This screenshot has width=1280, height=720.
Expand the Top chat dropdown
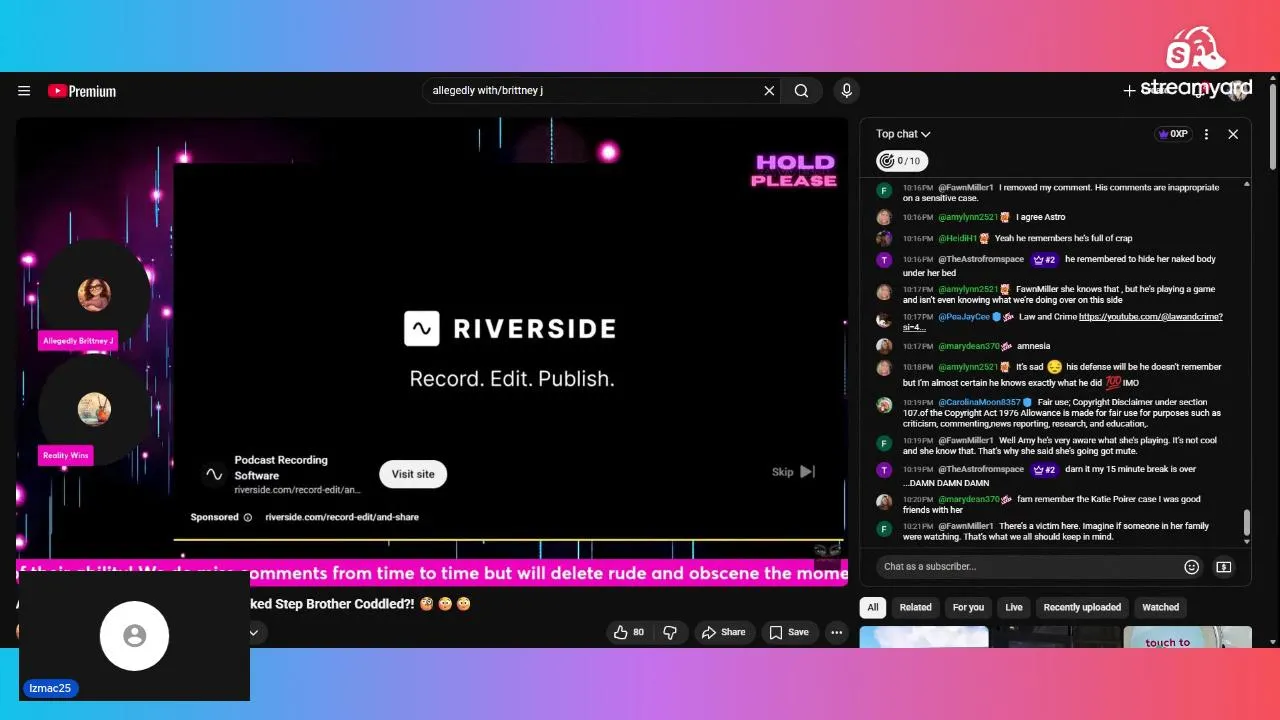(x=903, y=134)
